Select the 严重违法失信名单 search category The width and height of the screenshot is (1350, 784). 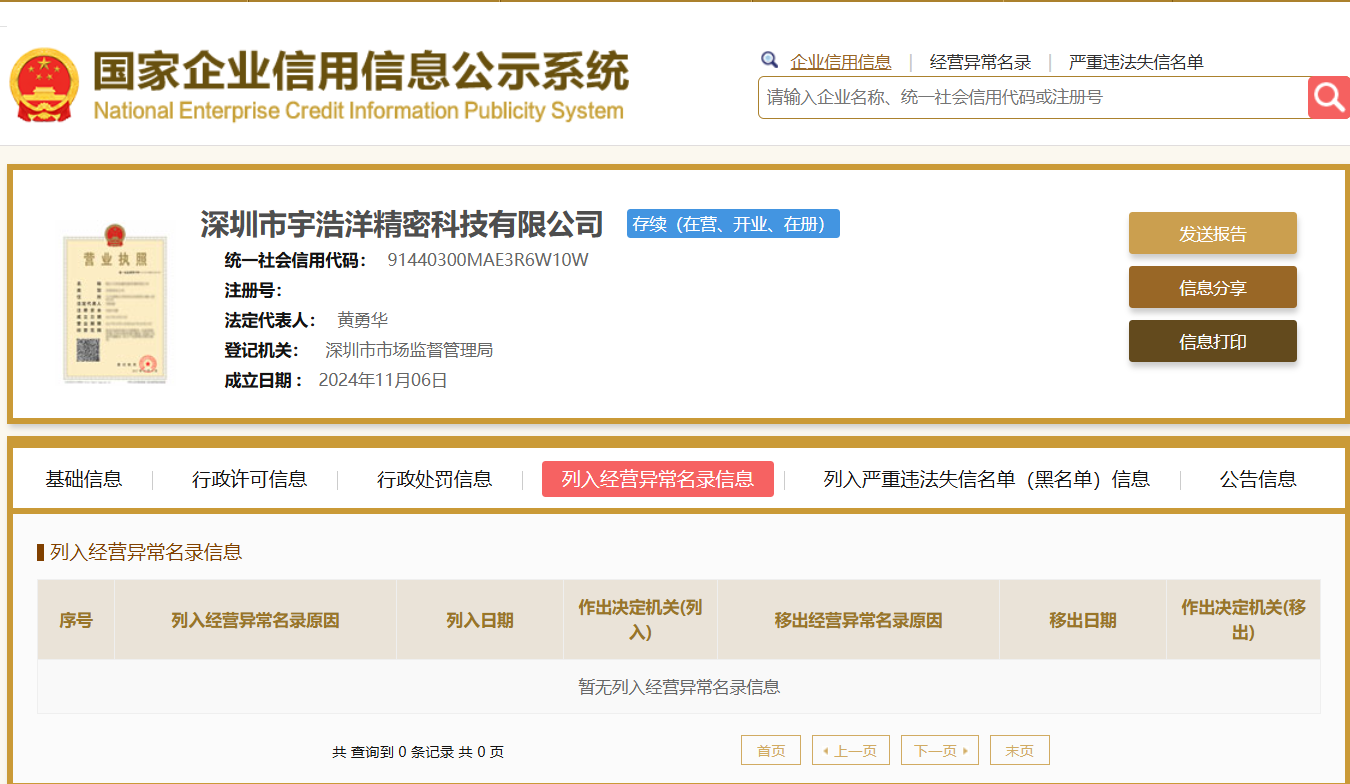coord(1136,62)
